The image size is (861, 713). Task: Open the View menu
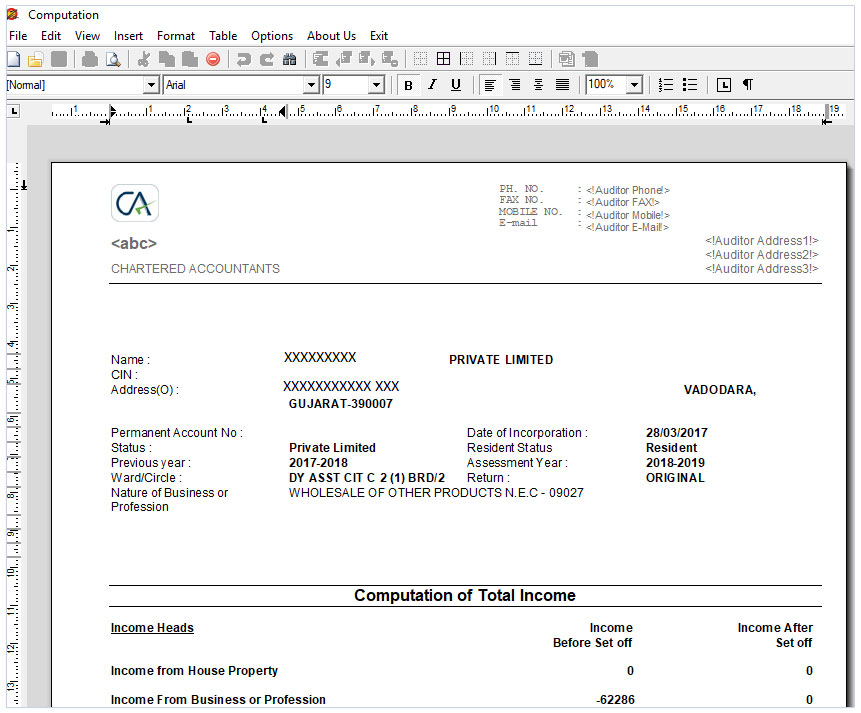pos(87,36)
